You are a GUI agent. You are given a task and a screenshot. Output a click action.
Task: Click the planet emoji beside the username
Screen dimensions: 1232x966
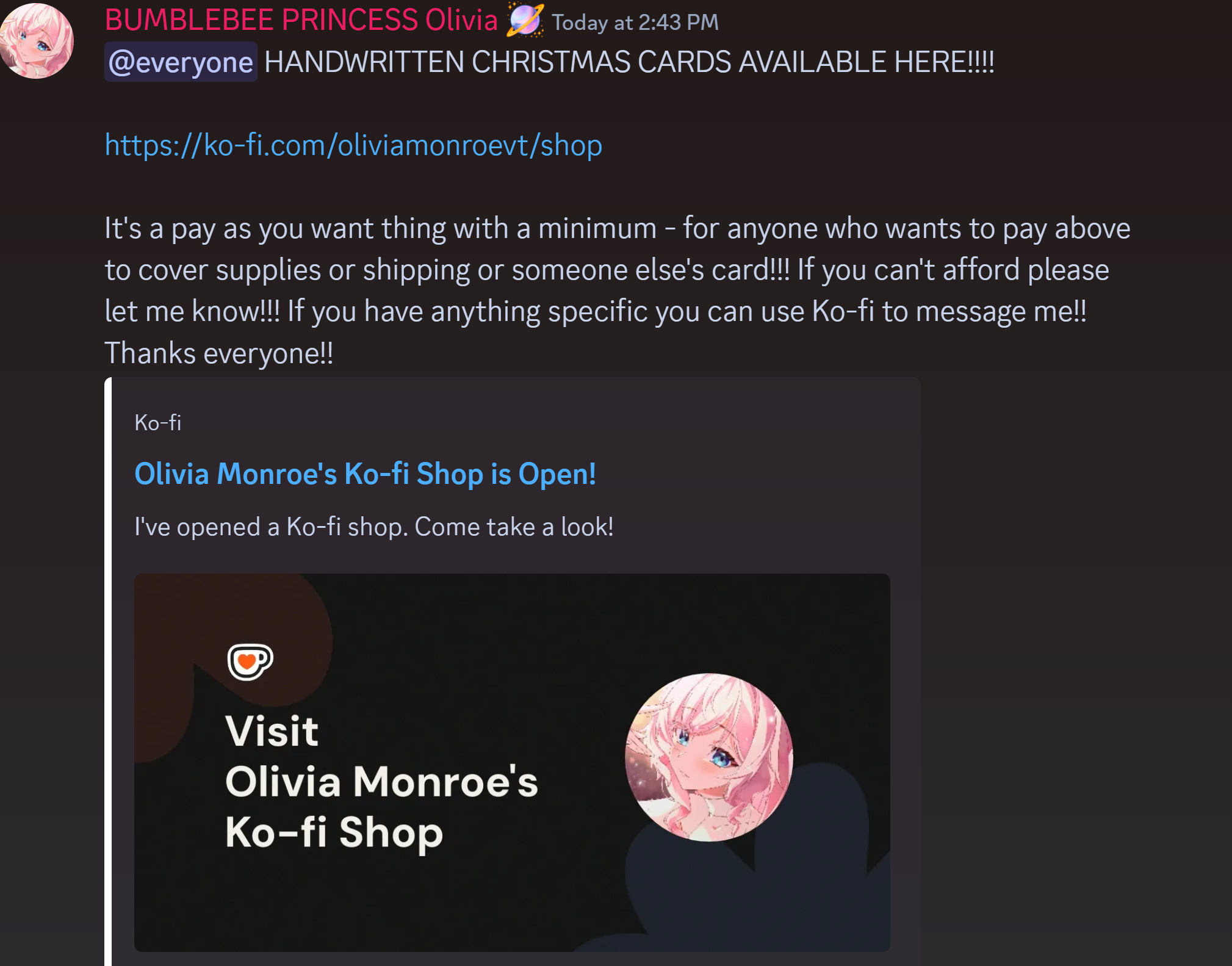click(524, 20)
